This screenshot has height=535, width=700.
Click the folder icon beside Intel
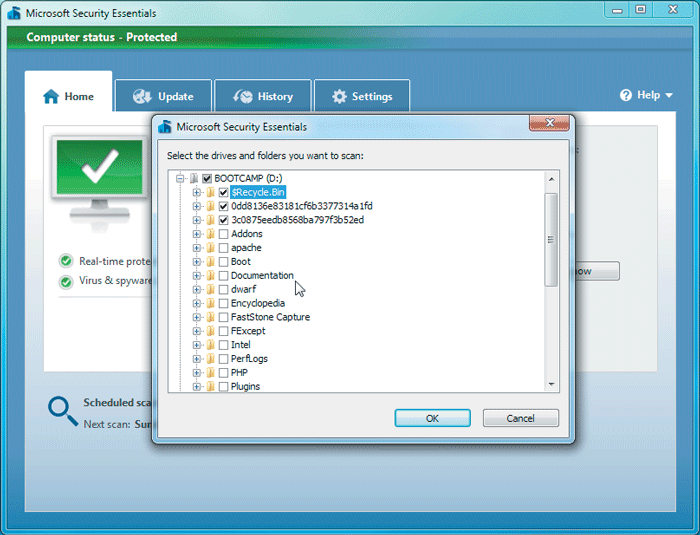(x=210, y=345)
